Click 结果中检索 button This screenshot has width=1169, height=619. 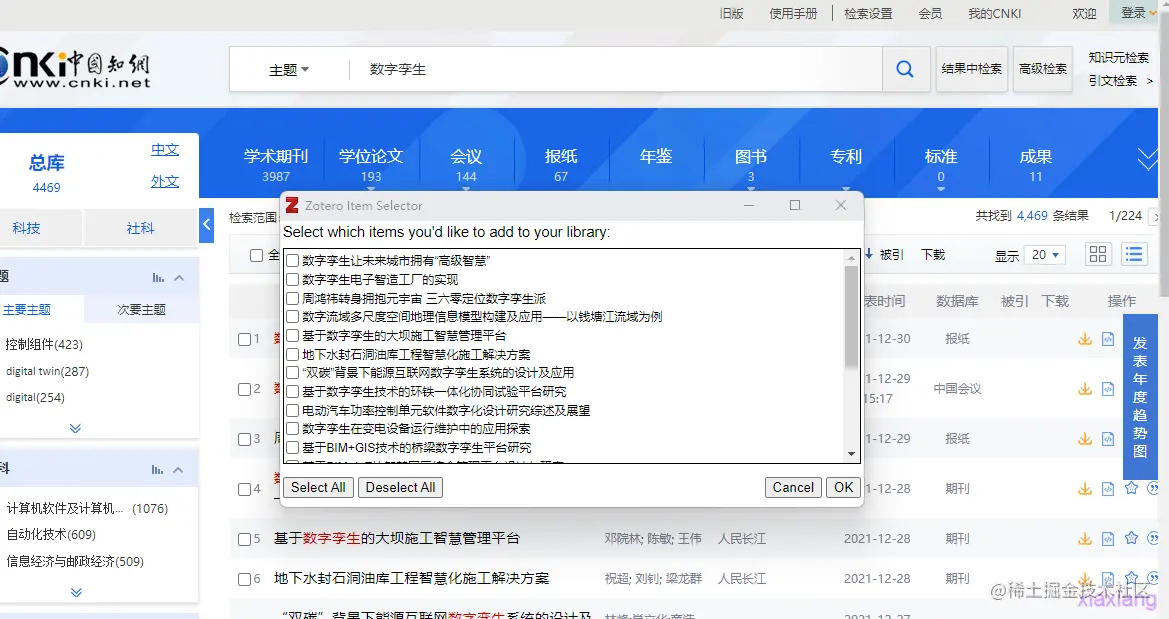[x=971, y=69]
